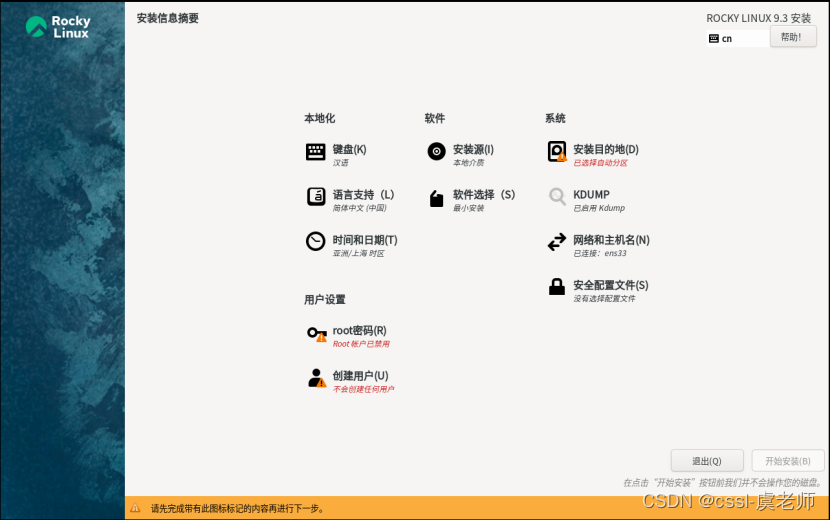Click the 语言支持 language support icon

click(x=316, y=197)
